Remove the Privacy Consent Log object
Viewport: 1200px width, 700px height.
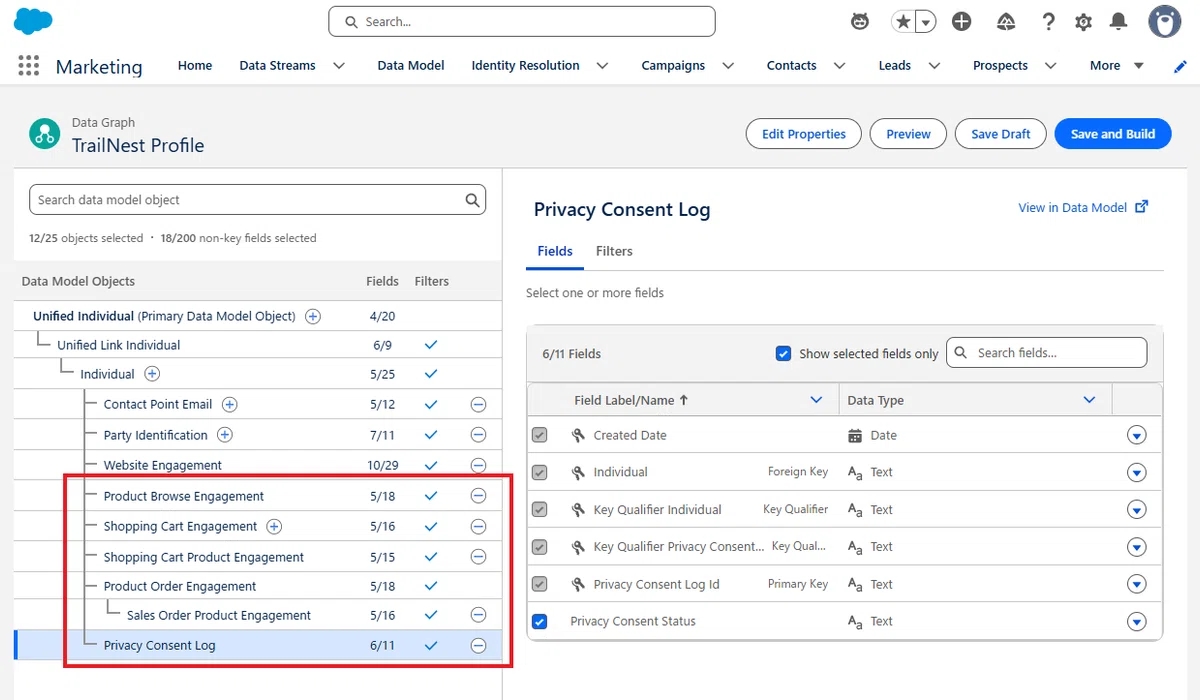(478, 646)
